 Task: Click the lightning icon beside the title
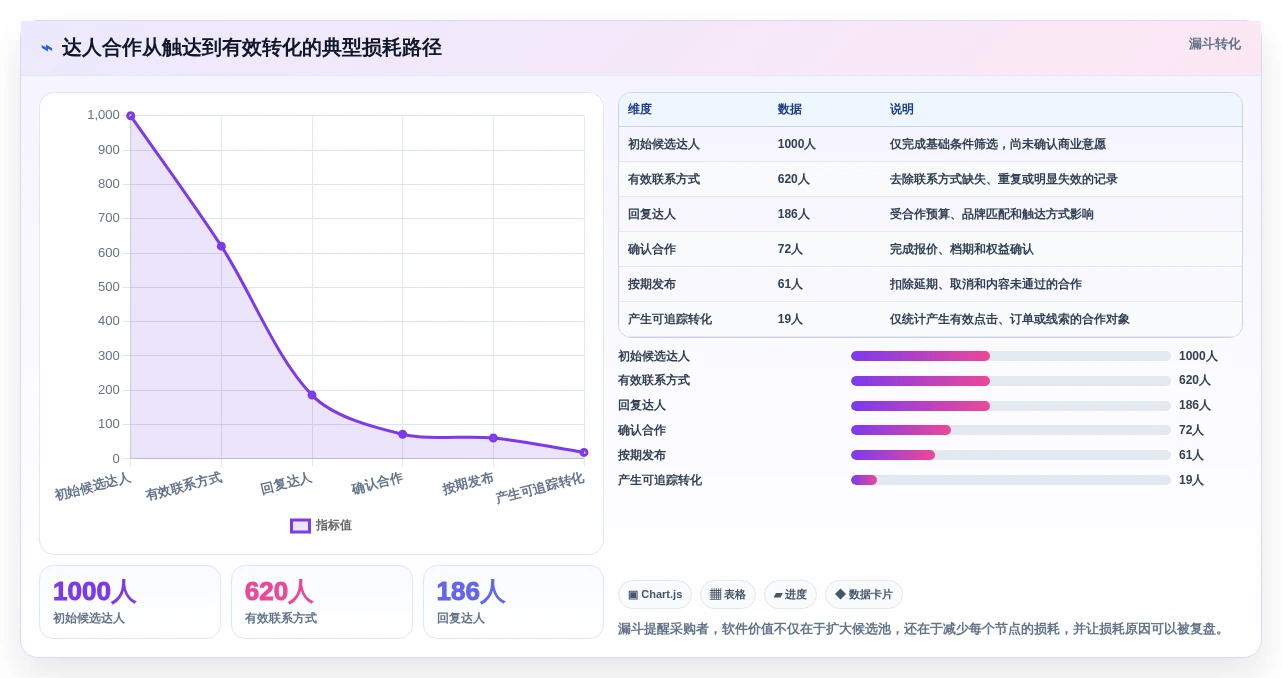[x=47, y=48]
